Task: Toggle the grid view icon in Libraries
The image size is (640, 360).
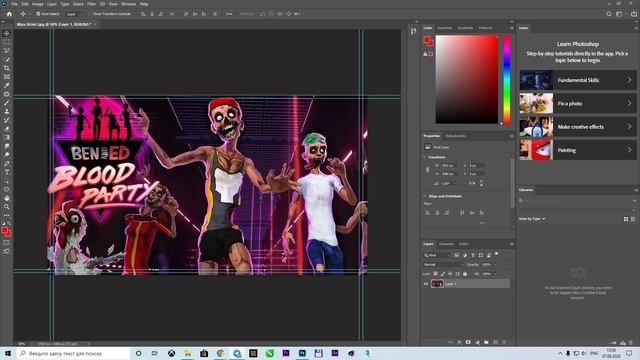Action: (x=626, y=219)
